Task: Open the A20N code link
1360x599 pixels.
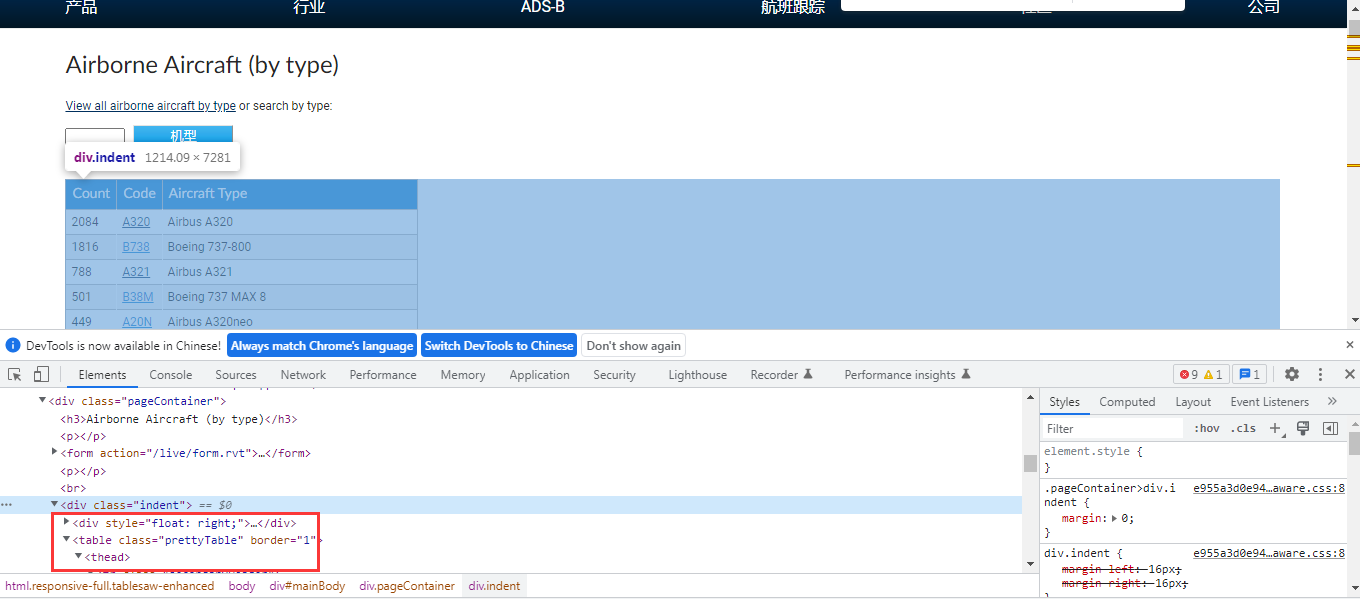Action: [x=137, y=321]
